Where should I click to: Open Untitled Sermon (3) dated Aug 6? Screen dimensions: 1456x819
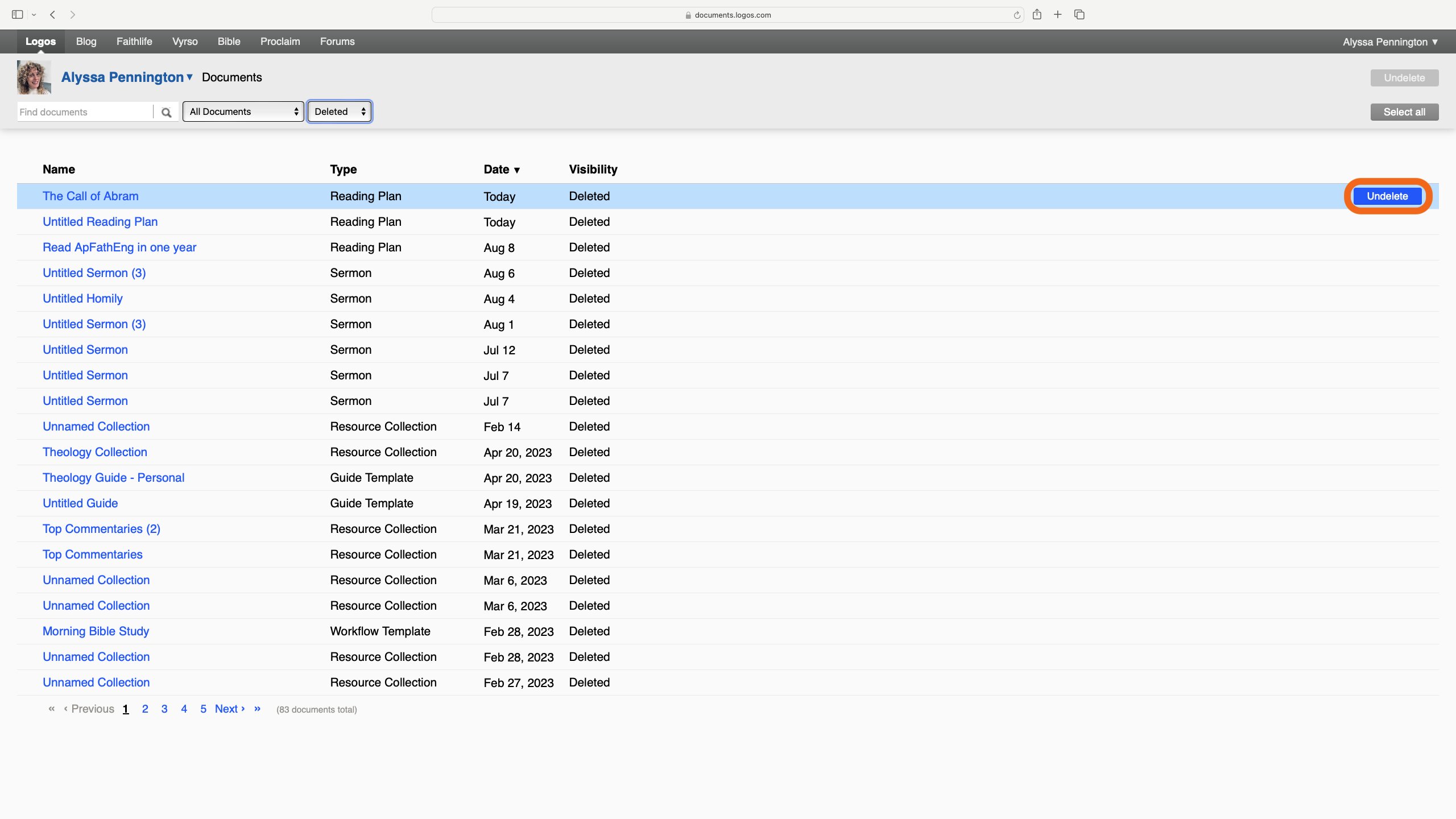click(94, 273)
